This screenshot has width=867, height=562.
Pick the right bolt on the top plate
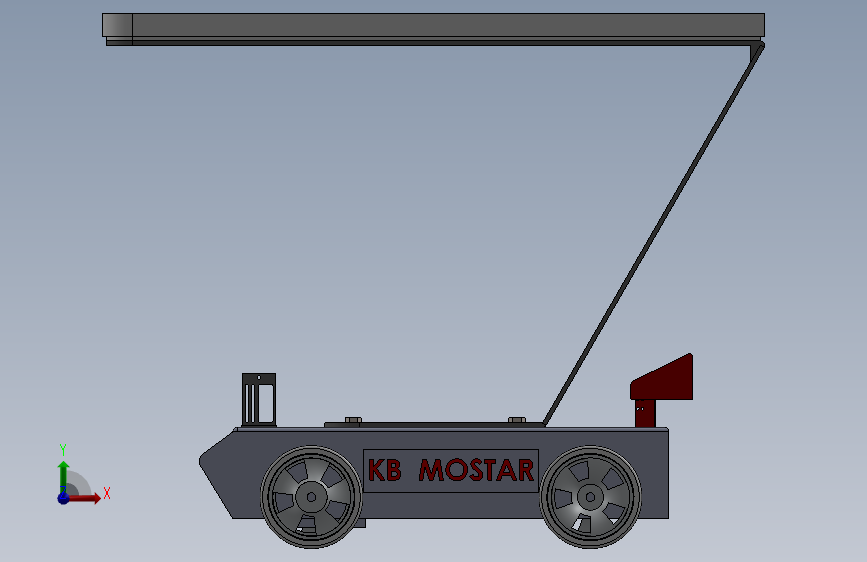click(517, 420)
